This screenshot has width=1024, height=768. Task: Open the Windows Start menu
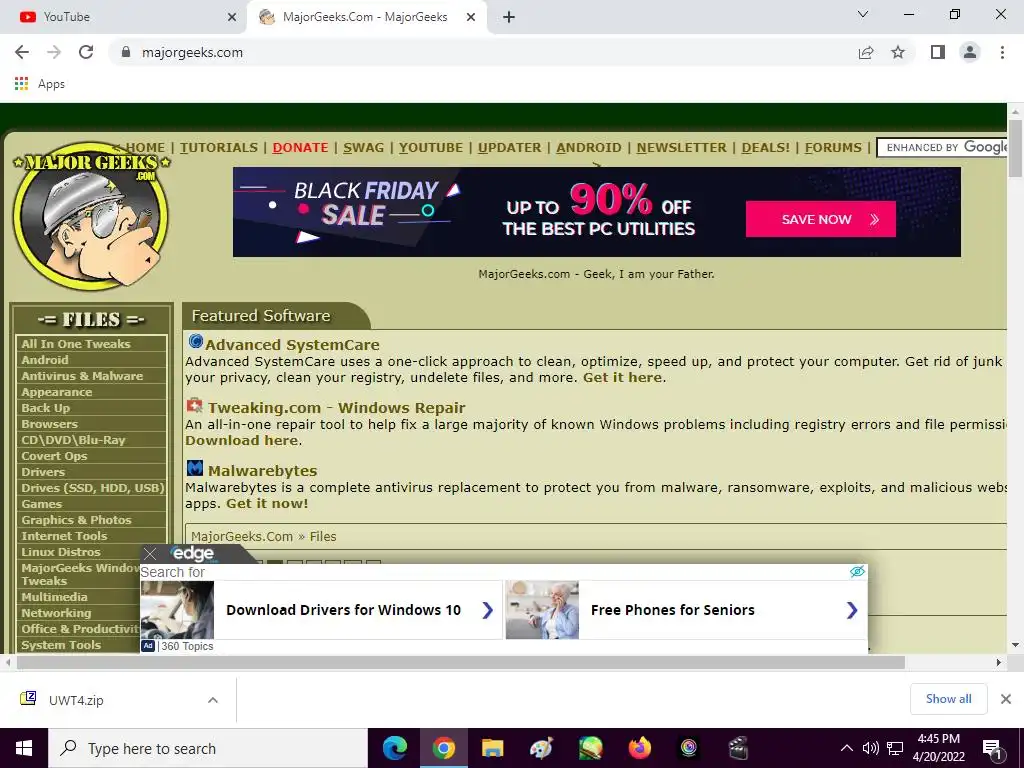(x=24, y=748)
